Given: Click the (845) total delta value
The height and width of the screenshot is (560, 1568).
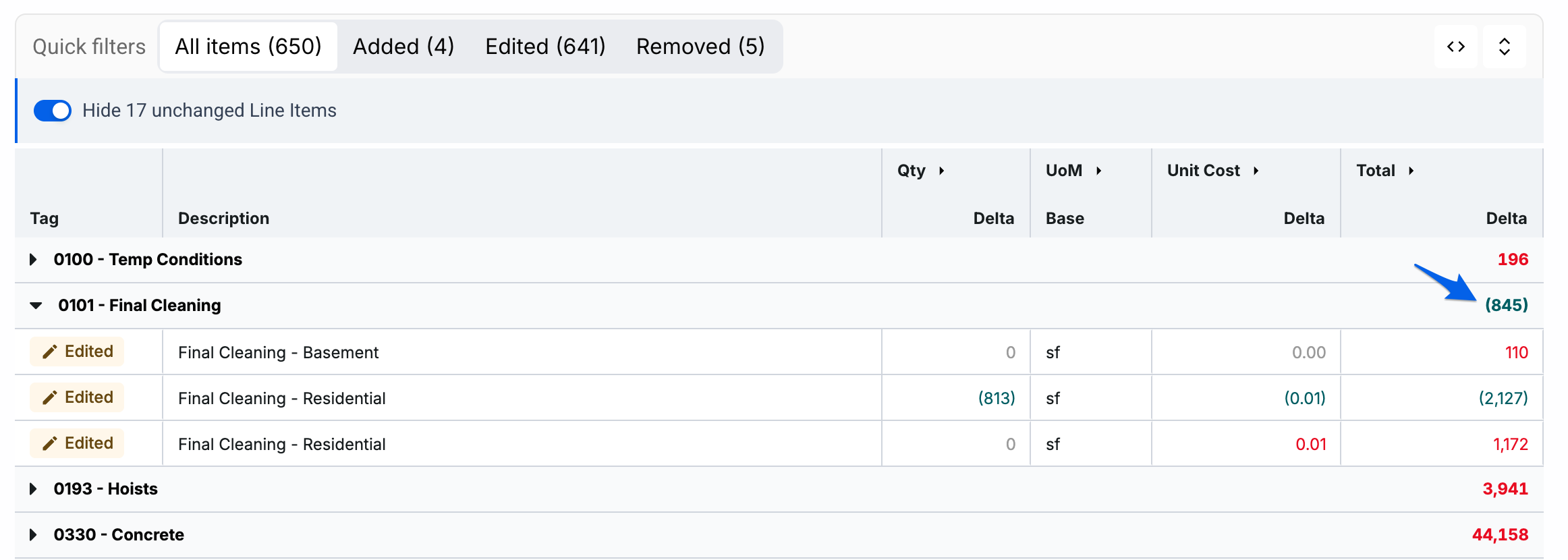Looking at the screenshot, I should 1506,305.
